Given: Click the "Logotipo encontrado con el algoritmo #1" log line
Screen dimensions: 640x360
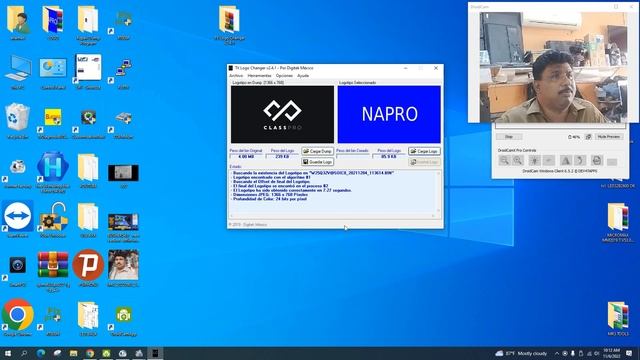Looking at the screenshot, I should [x=271, y=178].
